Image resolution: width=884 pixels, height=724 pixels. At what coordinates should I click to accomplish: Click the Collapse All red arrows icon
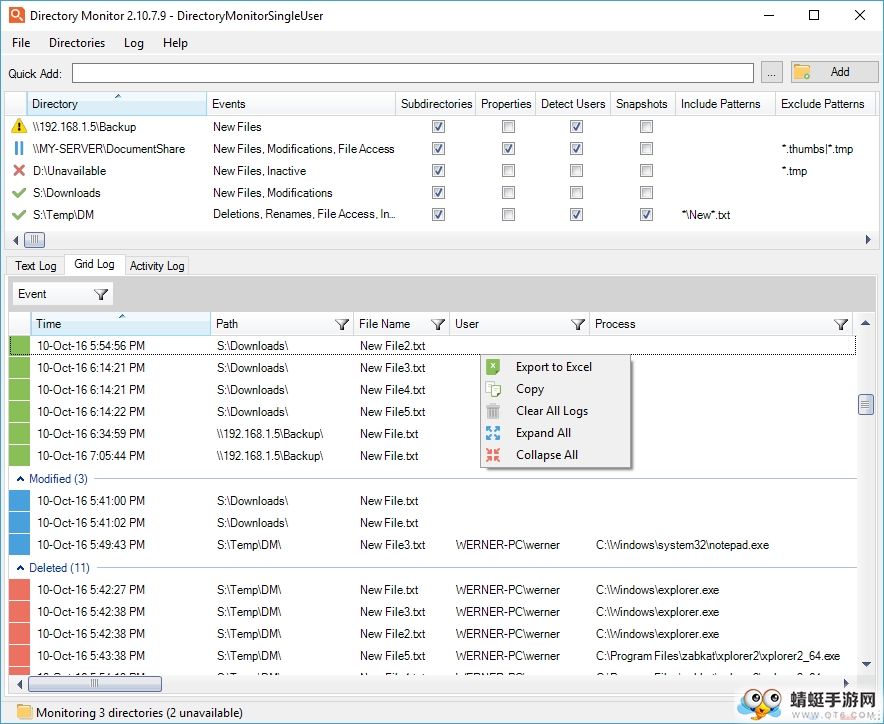click(493, 455)
